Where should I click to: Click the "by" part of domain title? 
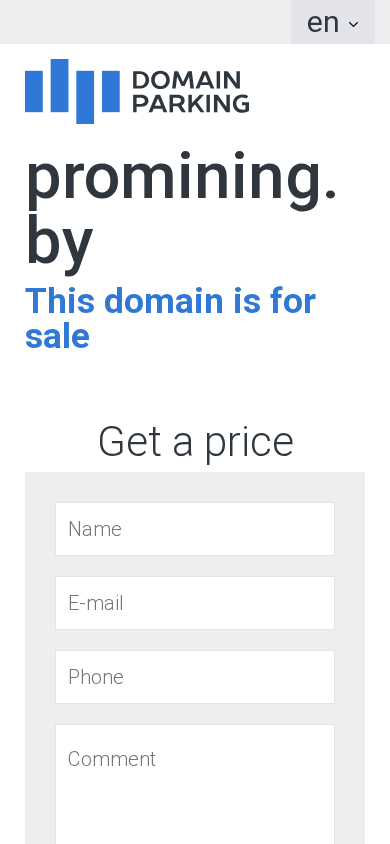(x=59, y=241)
